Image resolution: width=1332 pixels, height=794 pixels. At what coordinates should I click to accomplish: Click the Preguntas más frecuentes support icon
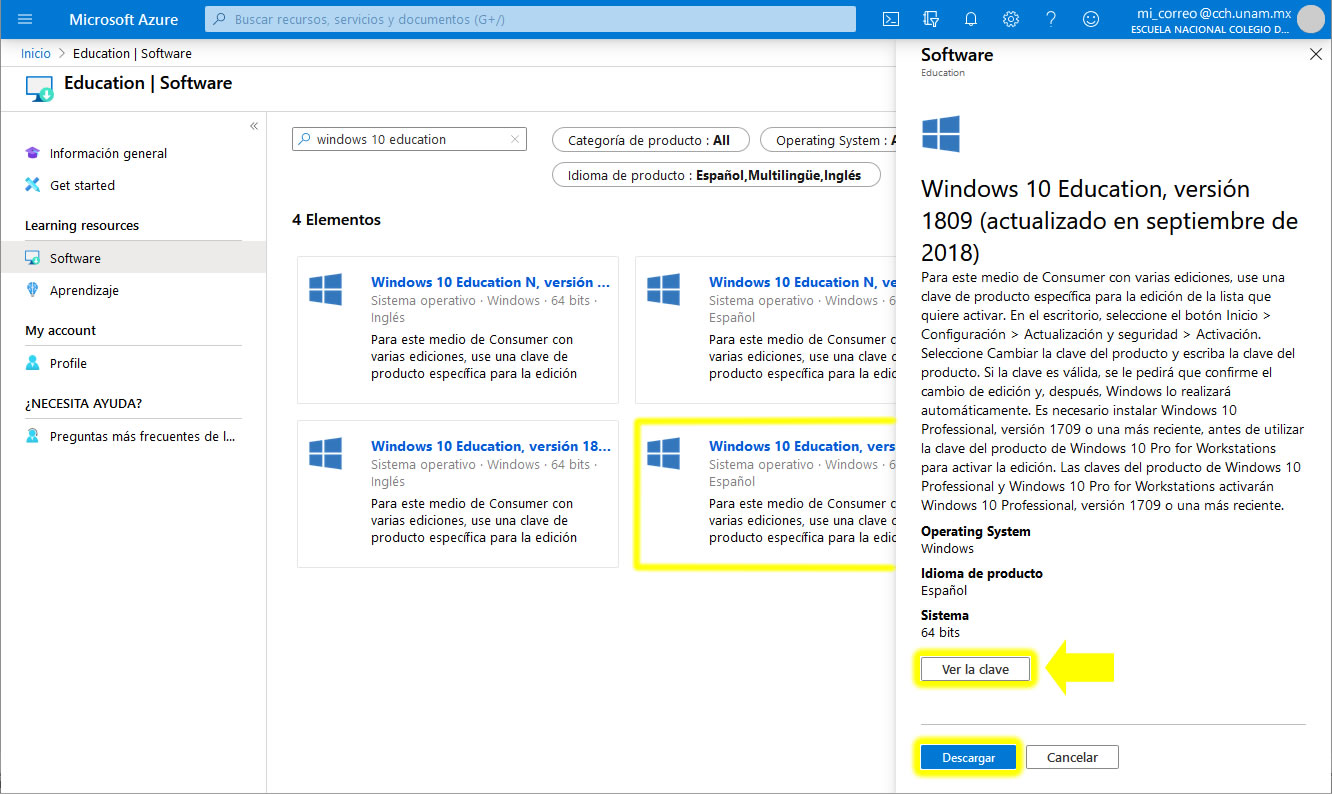[x=32, y=436]
